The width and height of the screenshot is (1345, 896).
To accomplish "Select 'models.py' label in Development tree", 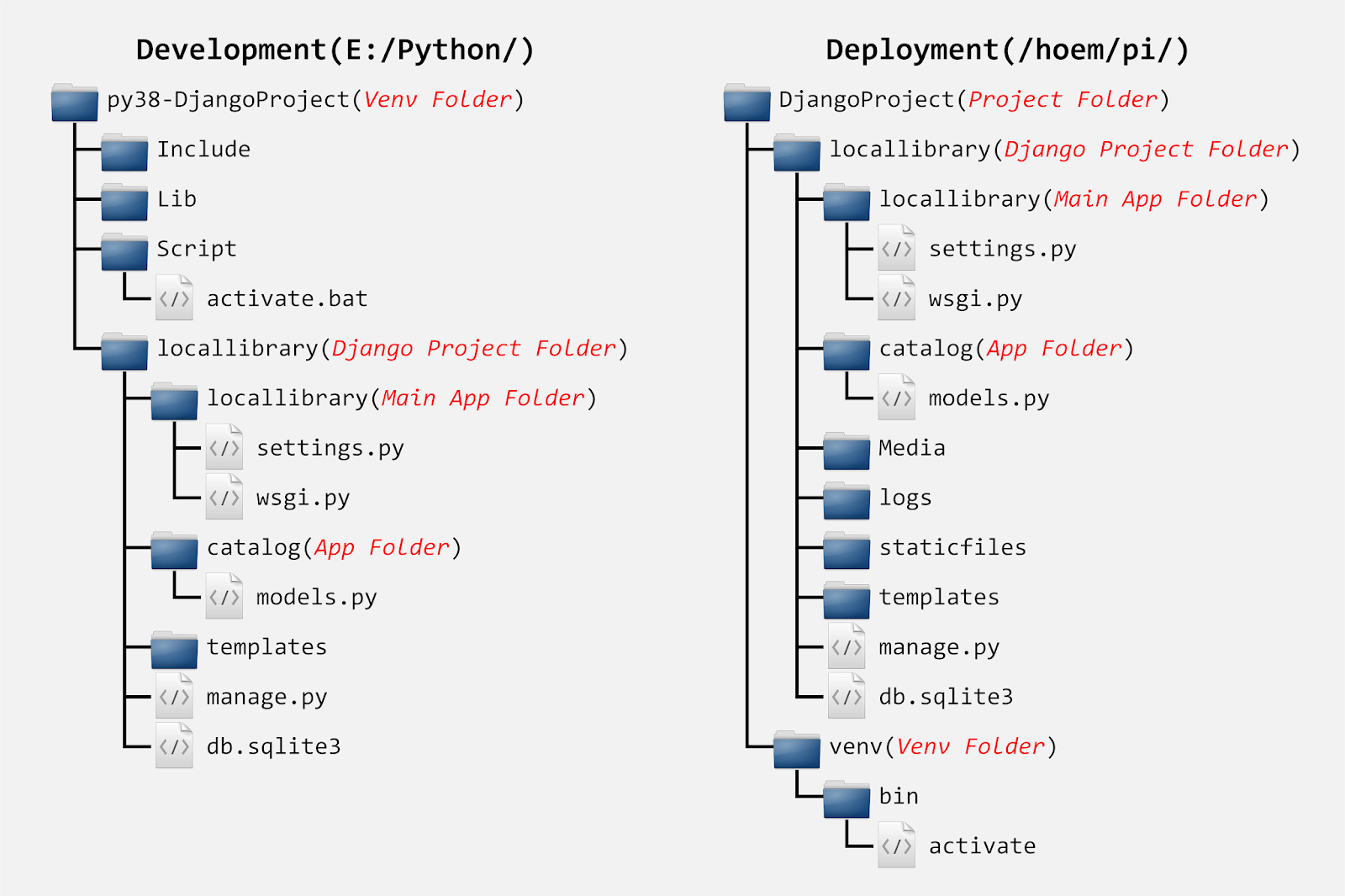I will point(317,598).
